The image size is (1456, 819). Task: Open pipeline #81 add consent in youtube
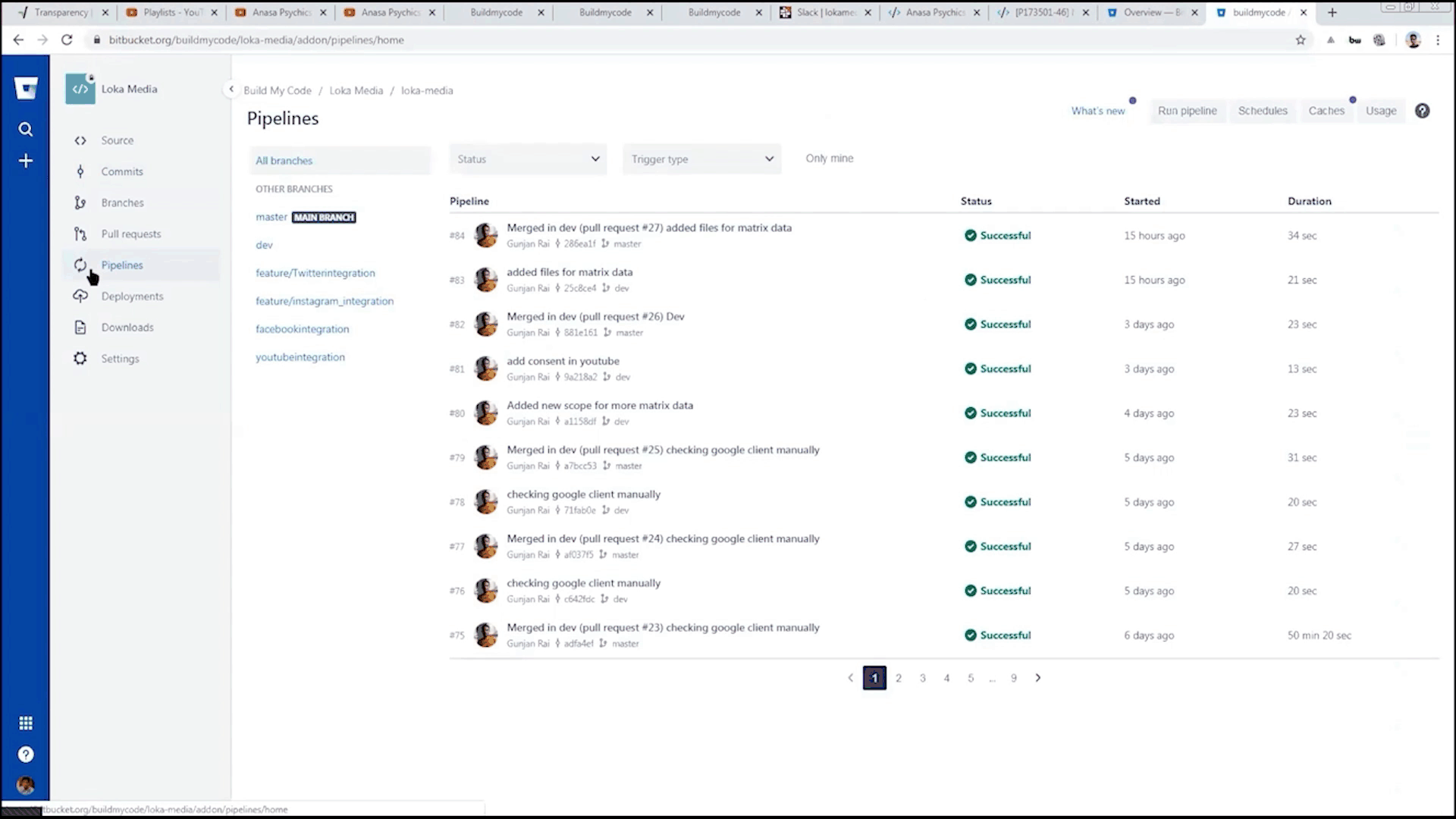coord(563,361)
